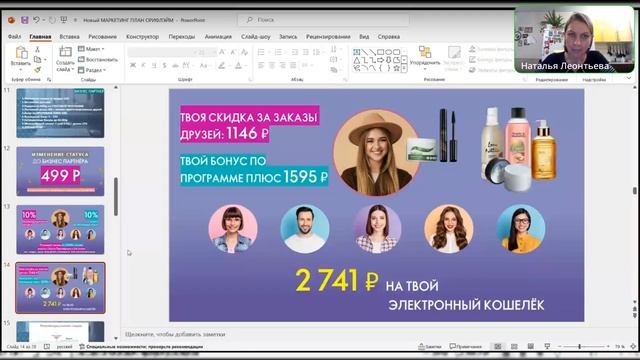Start slideshow from quick access toolbar icon

[x=64, y=20]
